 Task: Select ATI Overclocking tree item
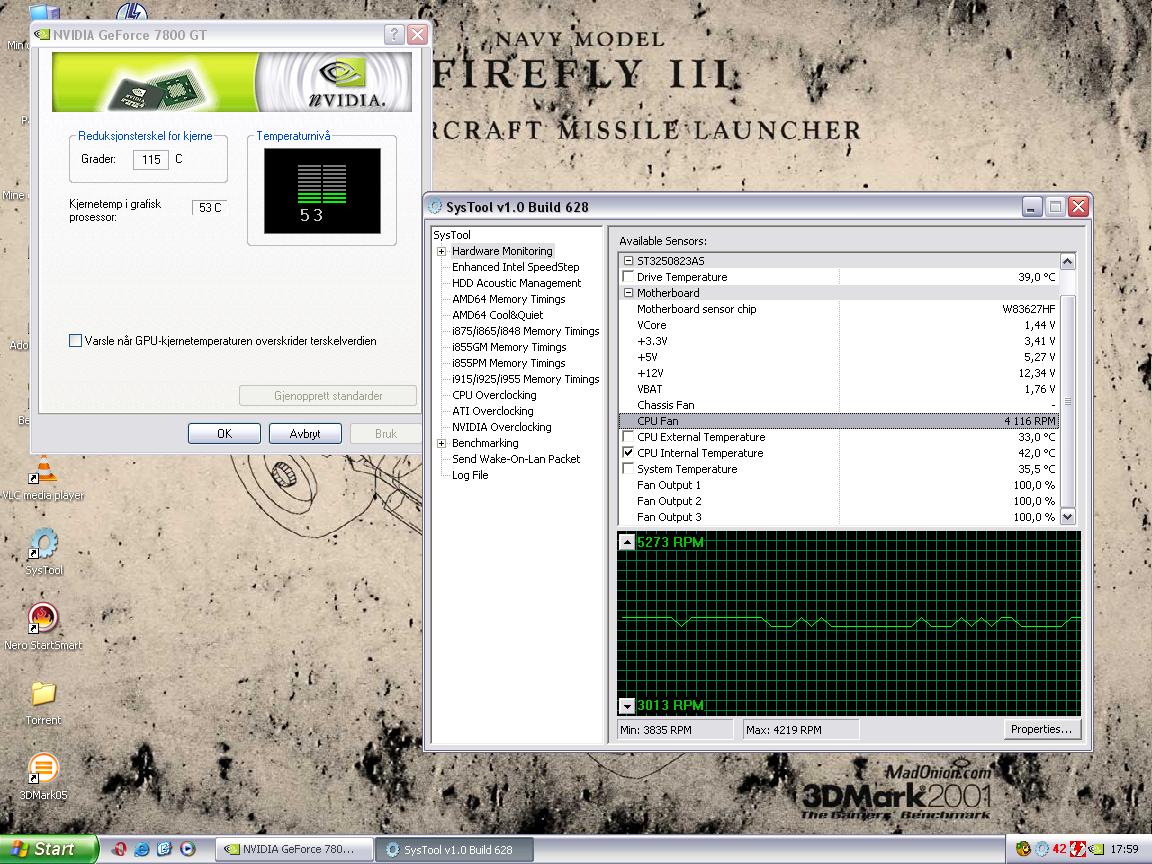(x=492, y=411)
